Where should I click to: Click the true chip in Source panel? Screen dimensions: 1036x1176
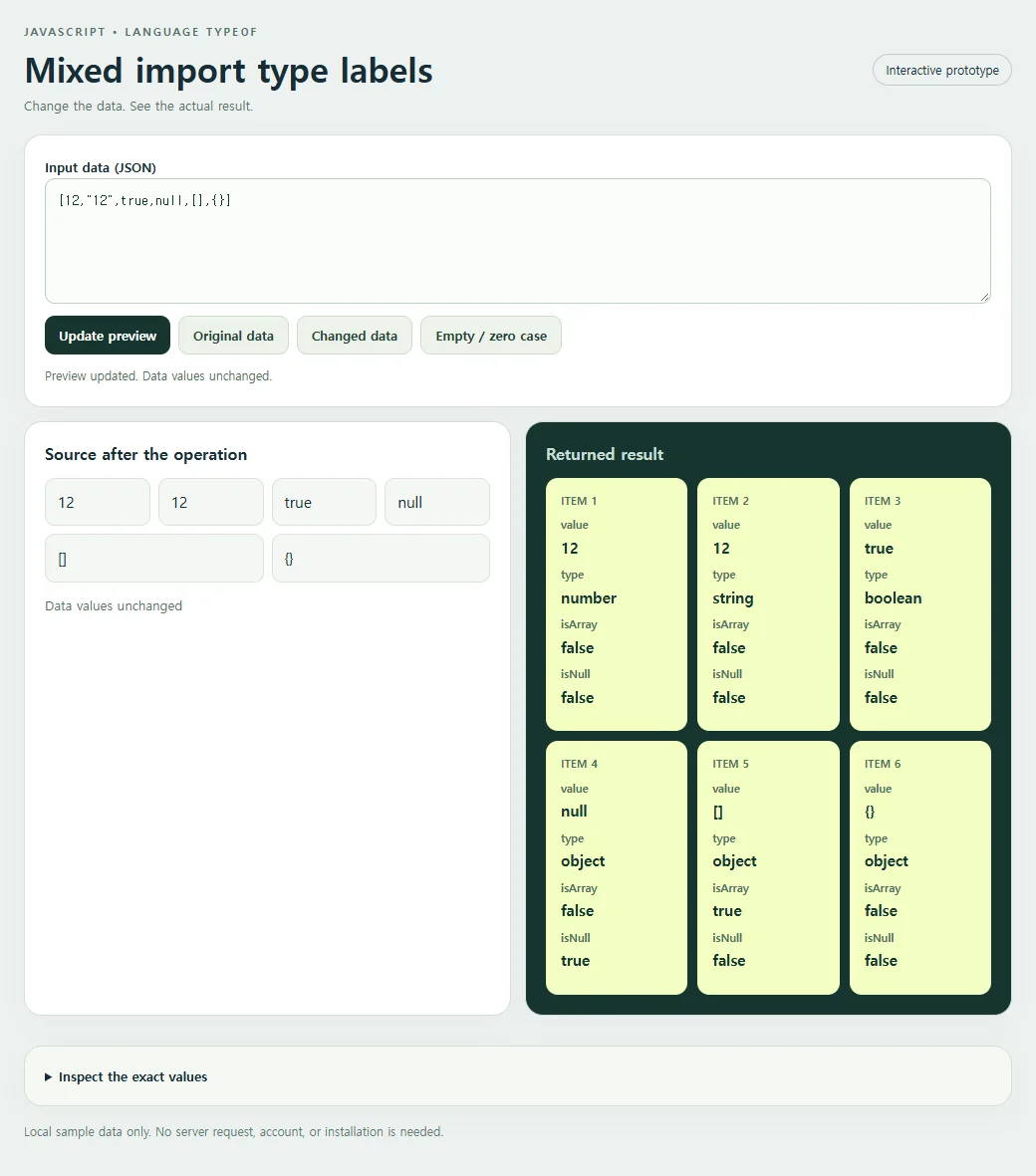(x=324, y=502)
